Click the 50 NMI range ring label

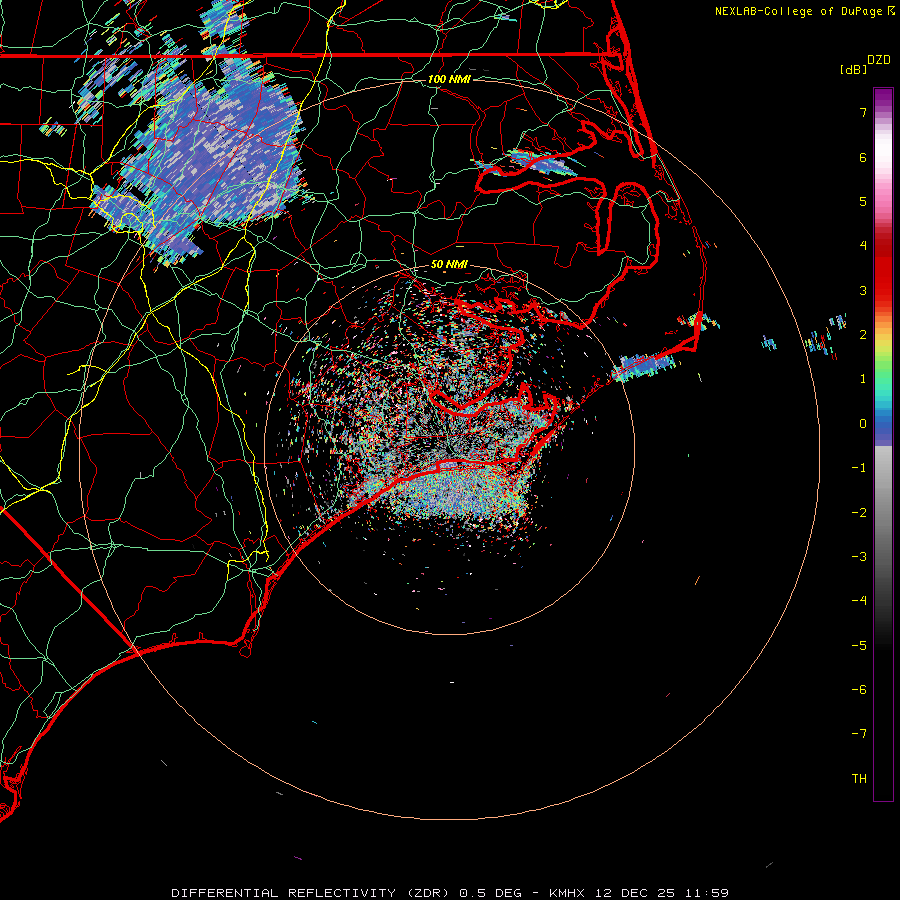449,265
